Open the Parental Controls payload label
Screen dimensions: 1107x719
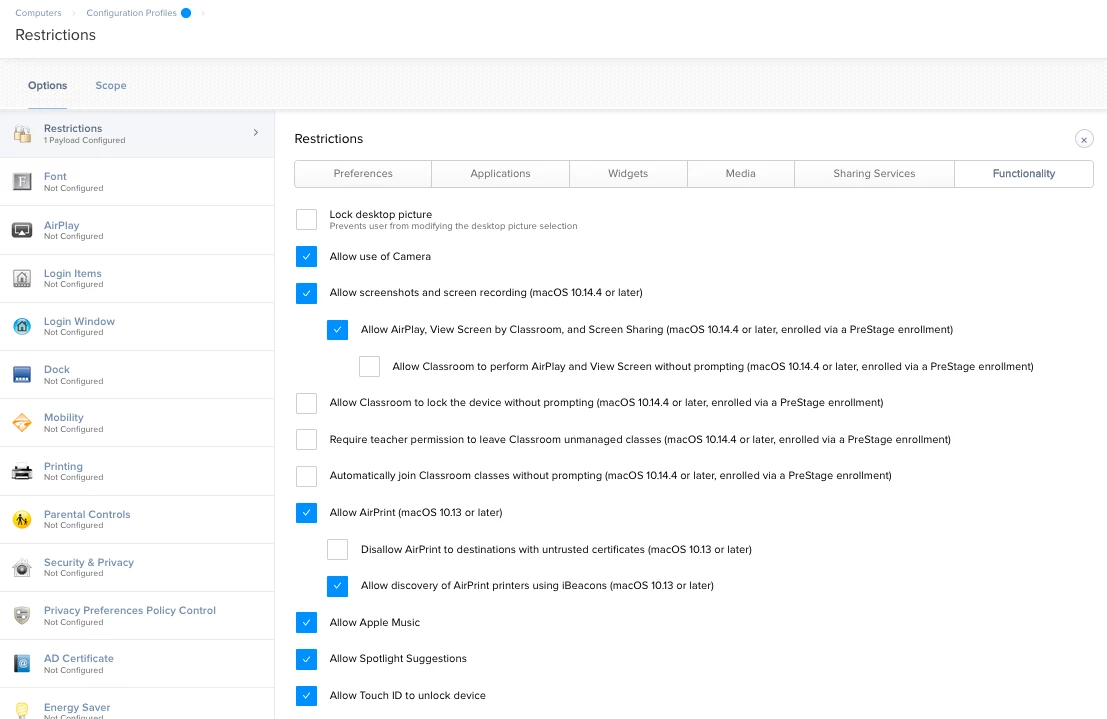click(x=87, y=514)
